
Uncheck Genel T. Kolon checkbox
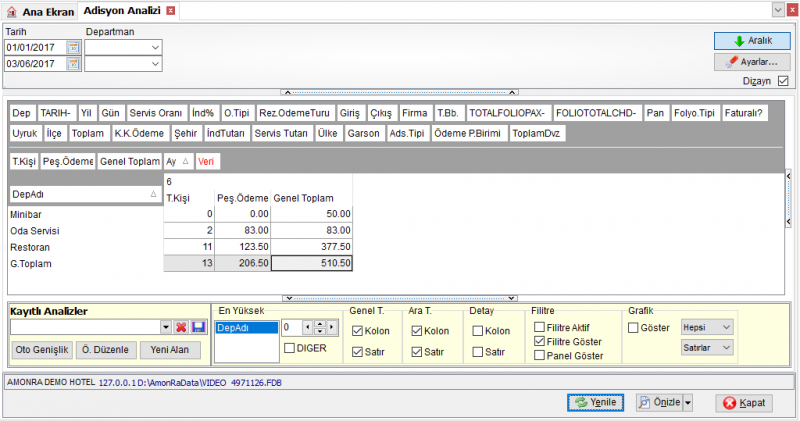(x=357, y=331)
